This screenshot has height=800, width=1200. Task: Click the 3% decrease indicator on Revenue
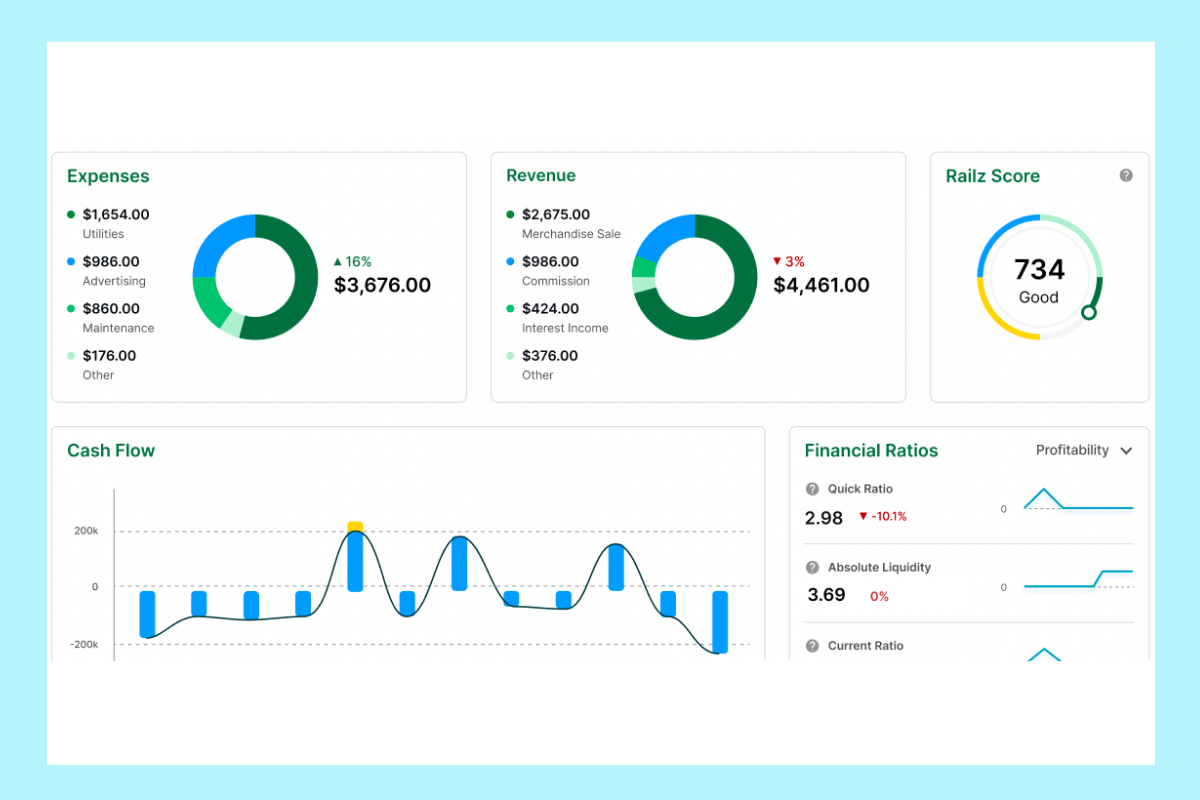click(x=789, y=261)
